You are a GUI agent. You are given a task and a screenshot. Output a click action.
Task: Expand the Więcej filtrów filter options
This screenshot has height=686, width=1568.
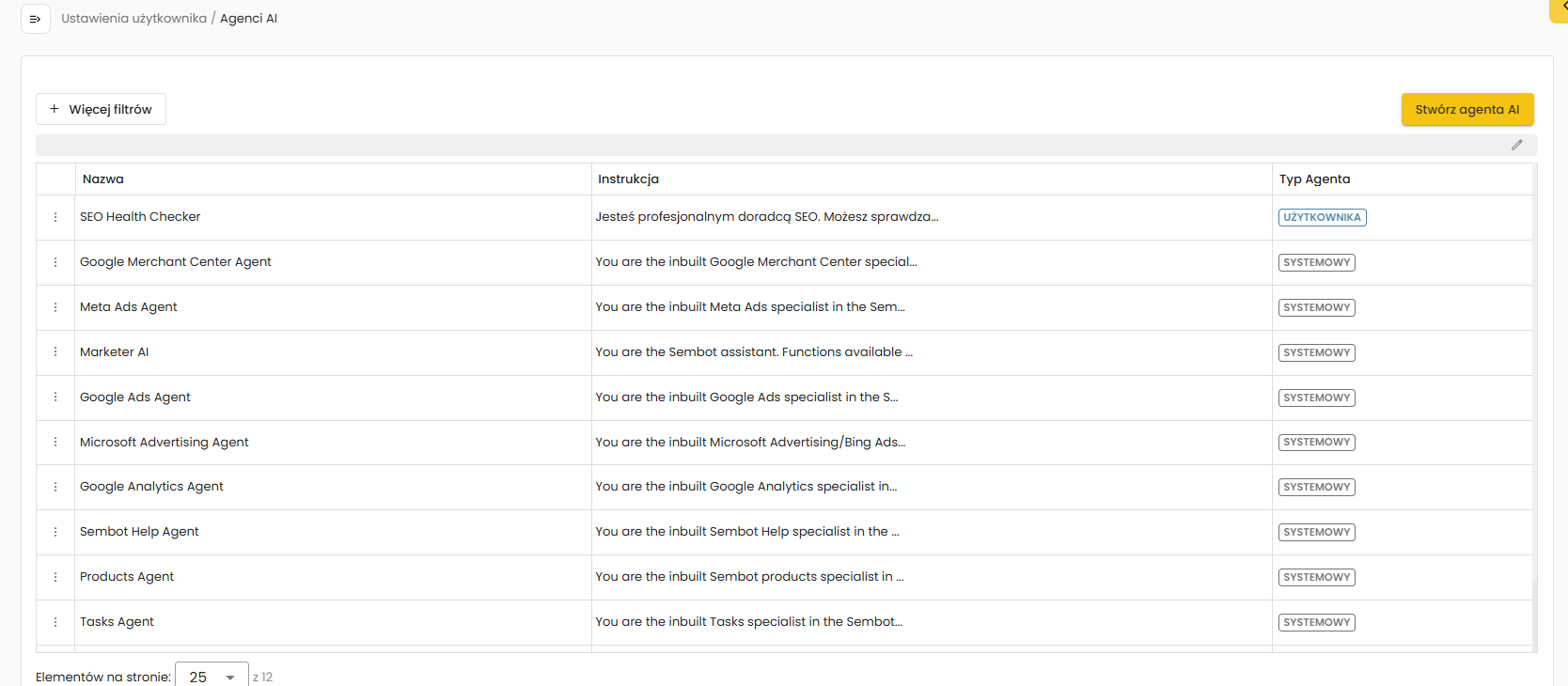click(x=101, y=109)
